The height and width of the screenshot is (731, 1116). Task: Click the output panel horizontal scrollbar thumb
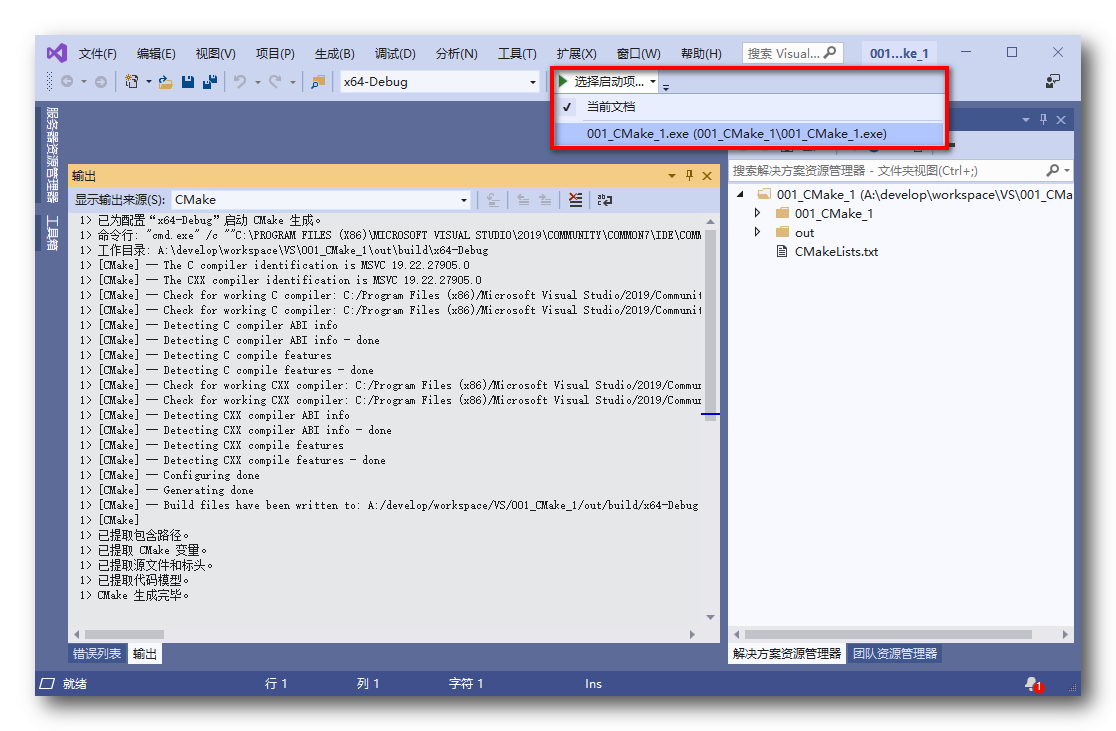point(125,633)
